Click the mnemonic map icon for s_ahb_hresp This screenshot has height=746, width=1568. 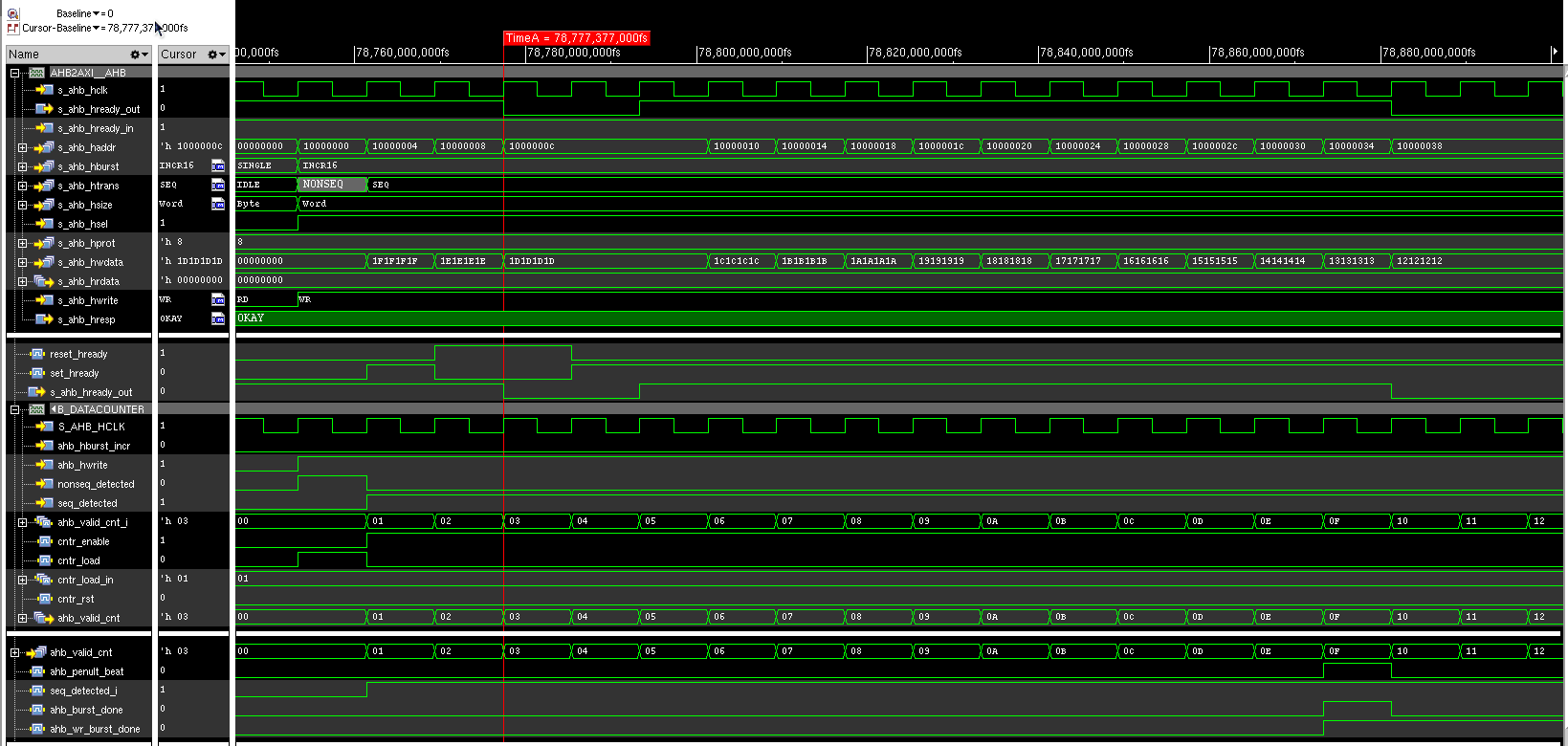point(218,319)
